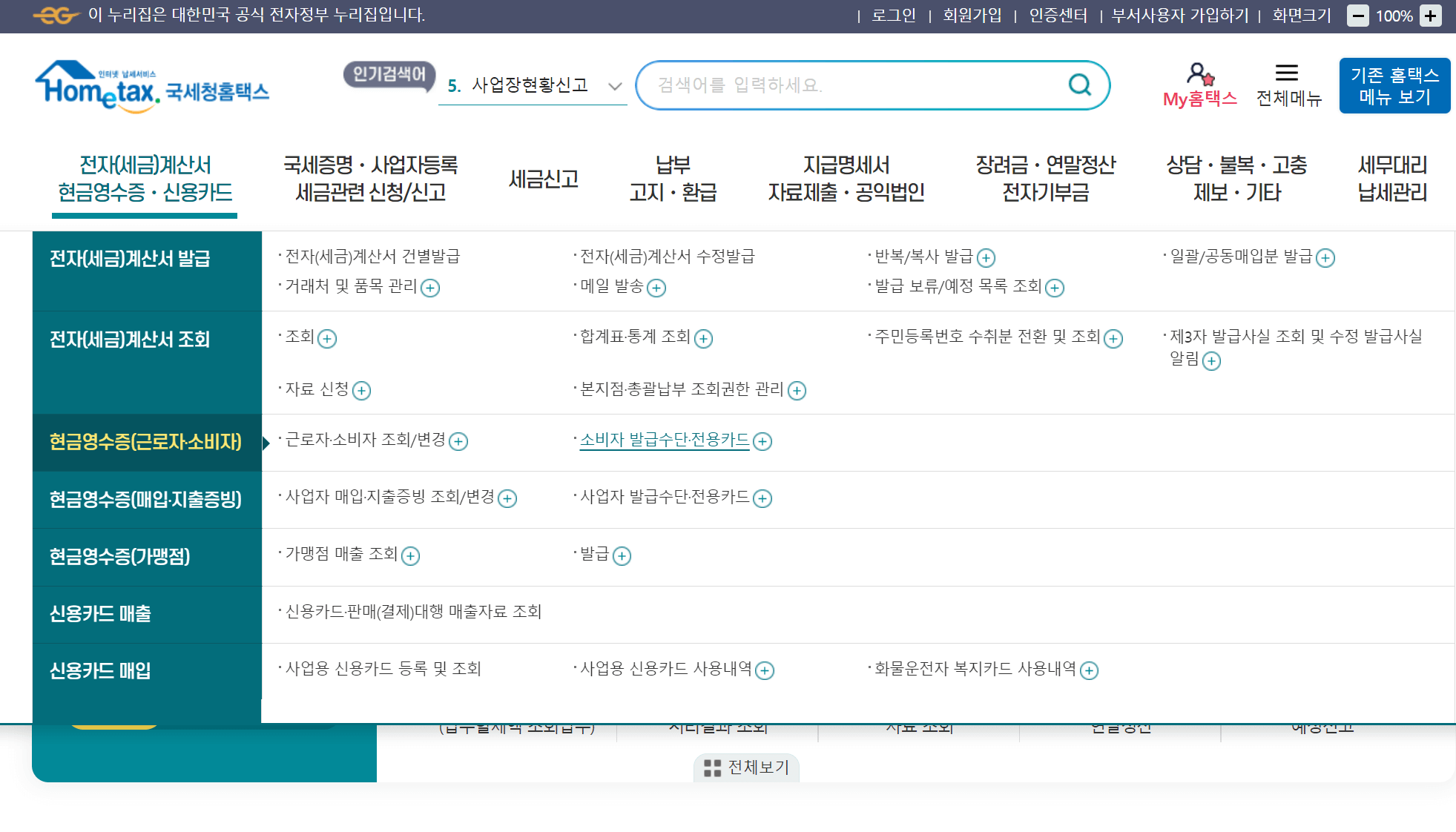The image size is (1456, 832).
Task: Open 세금신고 main menu
Action: [x=544, y=179]
